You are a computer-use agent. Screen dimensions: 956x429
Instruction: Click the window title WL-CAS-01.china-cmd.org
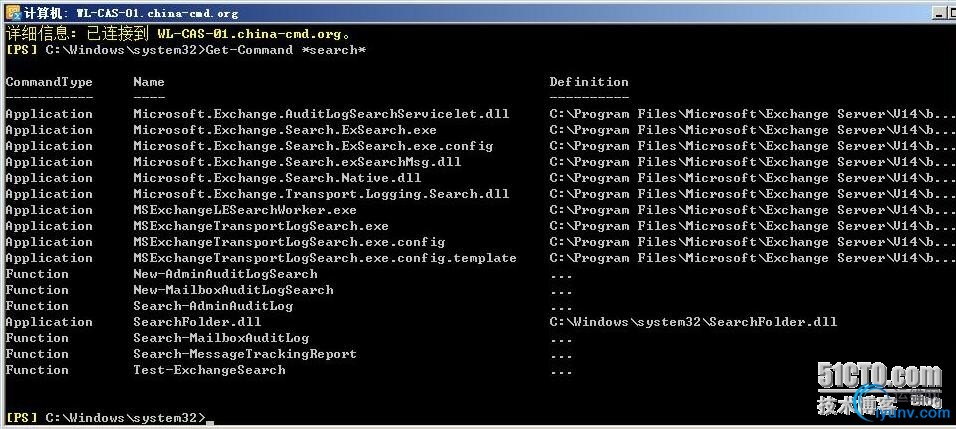tap(157, 13)
